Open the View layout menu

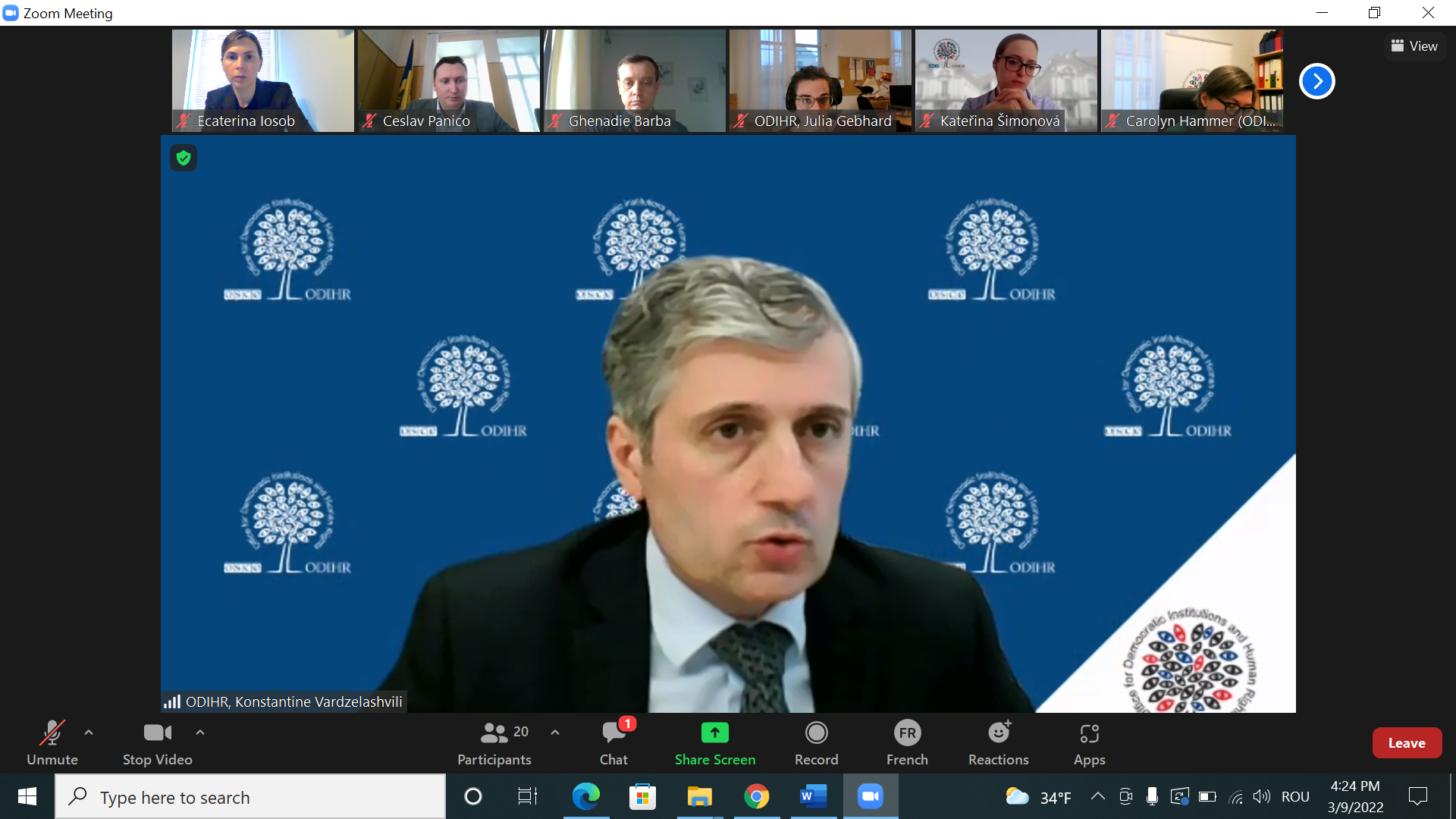[x=1414, y=46]
